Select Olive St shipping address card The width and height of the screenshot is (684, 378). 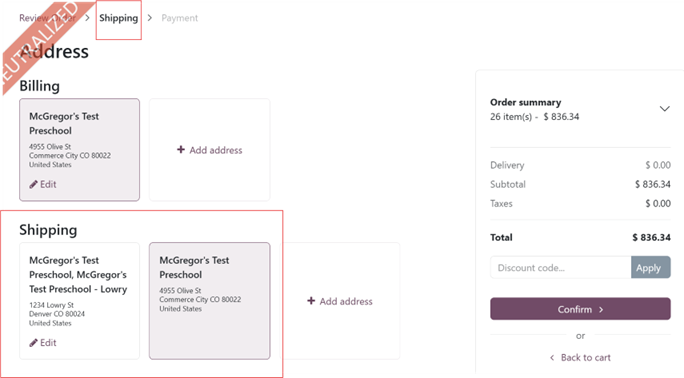click(209, 301)
